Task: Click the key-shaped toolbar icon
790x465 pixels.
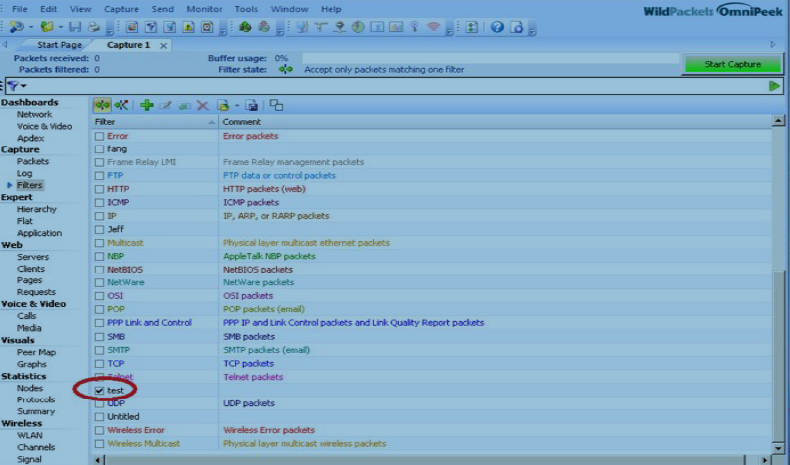Action: point(415,27)
